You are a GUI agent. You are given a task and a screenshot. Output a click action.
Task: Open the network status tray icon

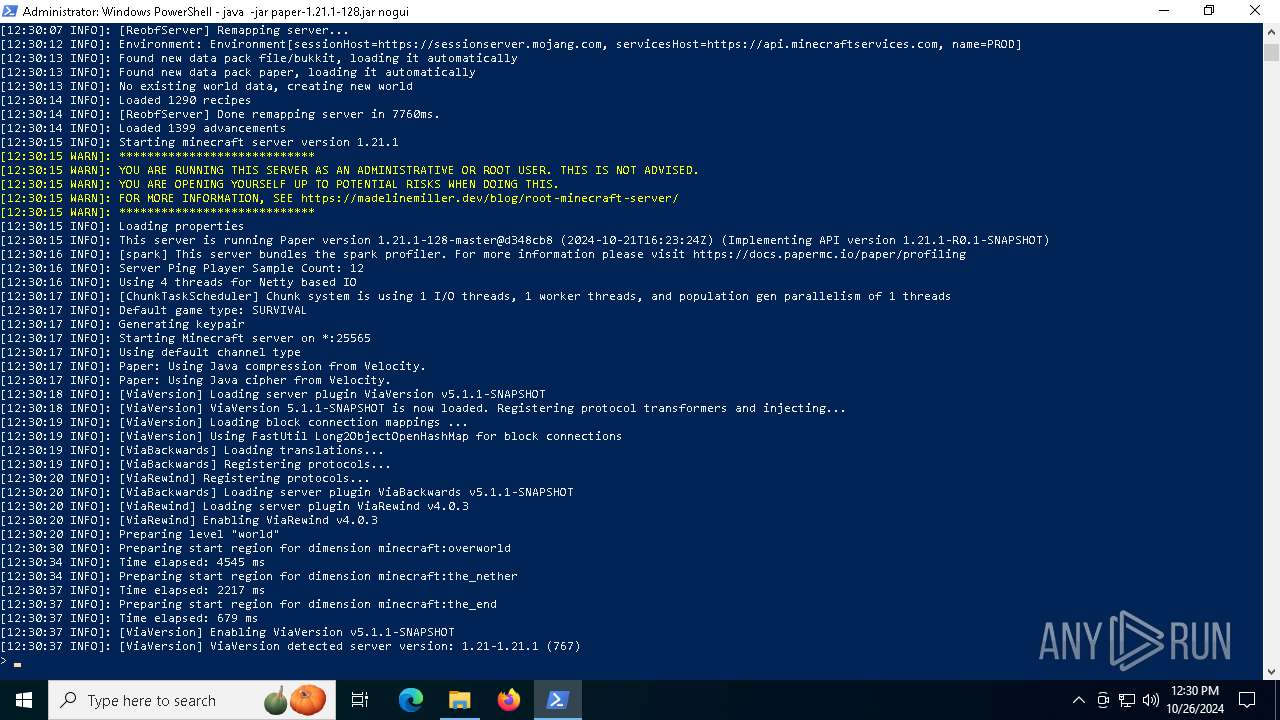1127,700
